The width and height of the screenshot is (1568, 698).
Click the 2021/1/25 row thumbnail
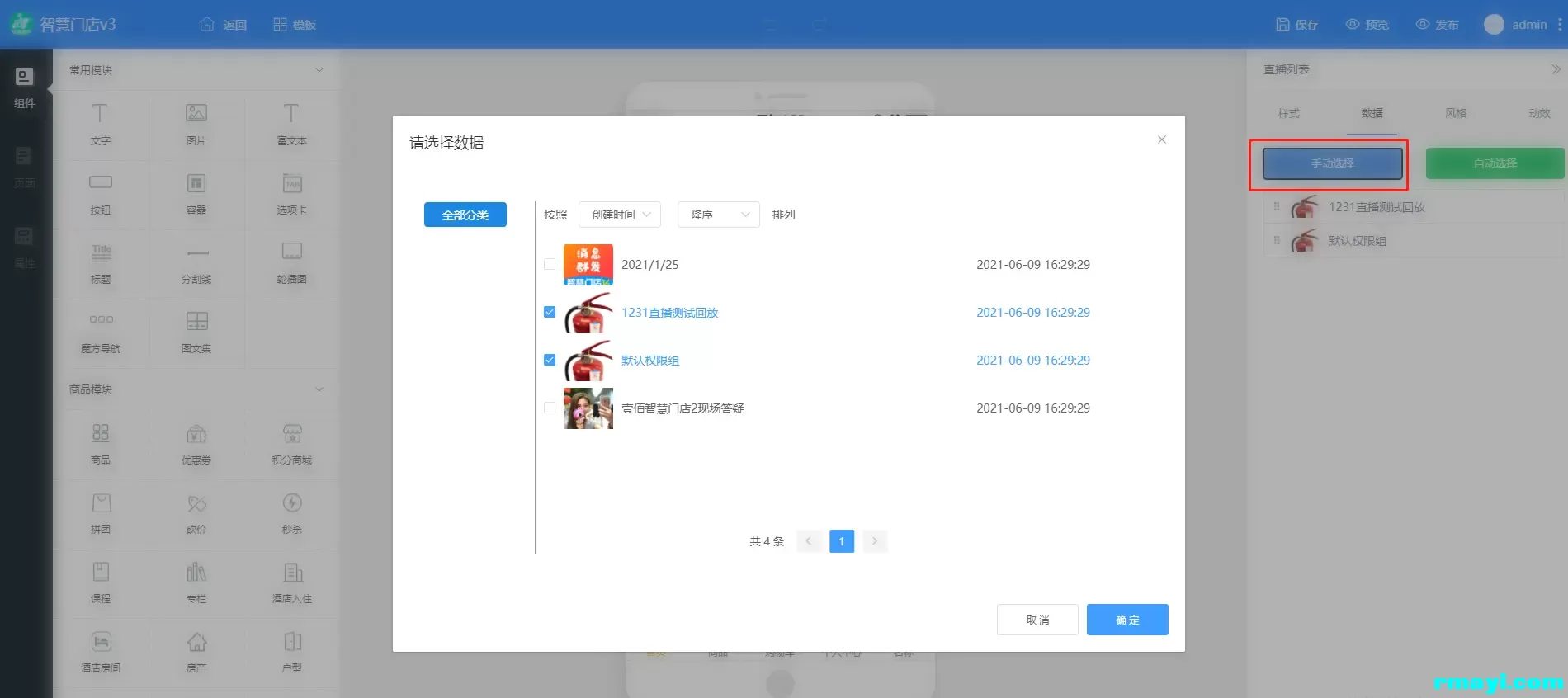[x=588, y=265]
